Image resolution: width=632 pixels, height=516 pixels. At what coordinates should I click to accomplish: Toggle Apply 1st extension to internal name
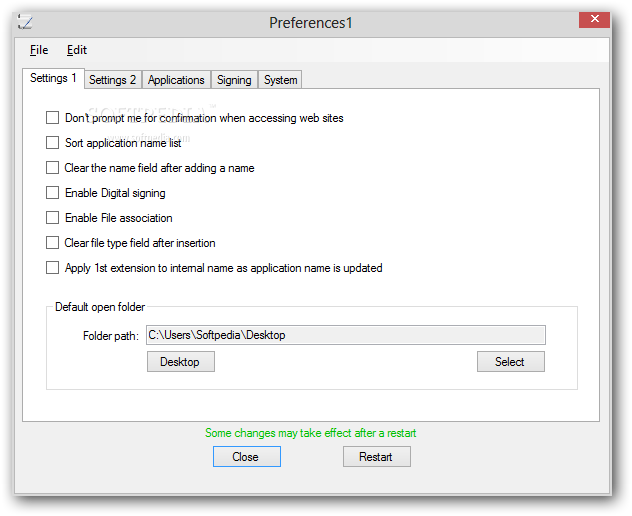pyautogui.click(x=52, y=268)
